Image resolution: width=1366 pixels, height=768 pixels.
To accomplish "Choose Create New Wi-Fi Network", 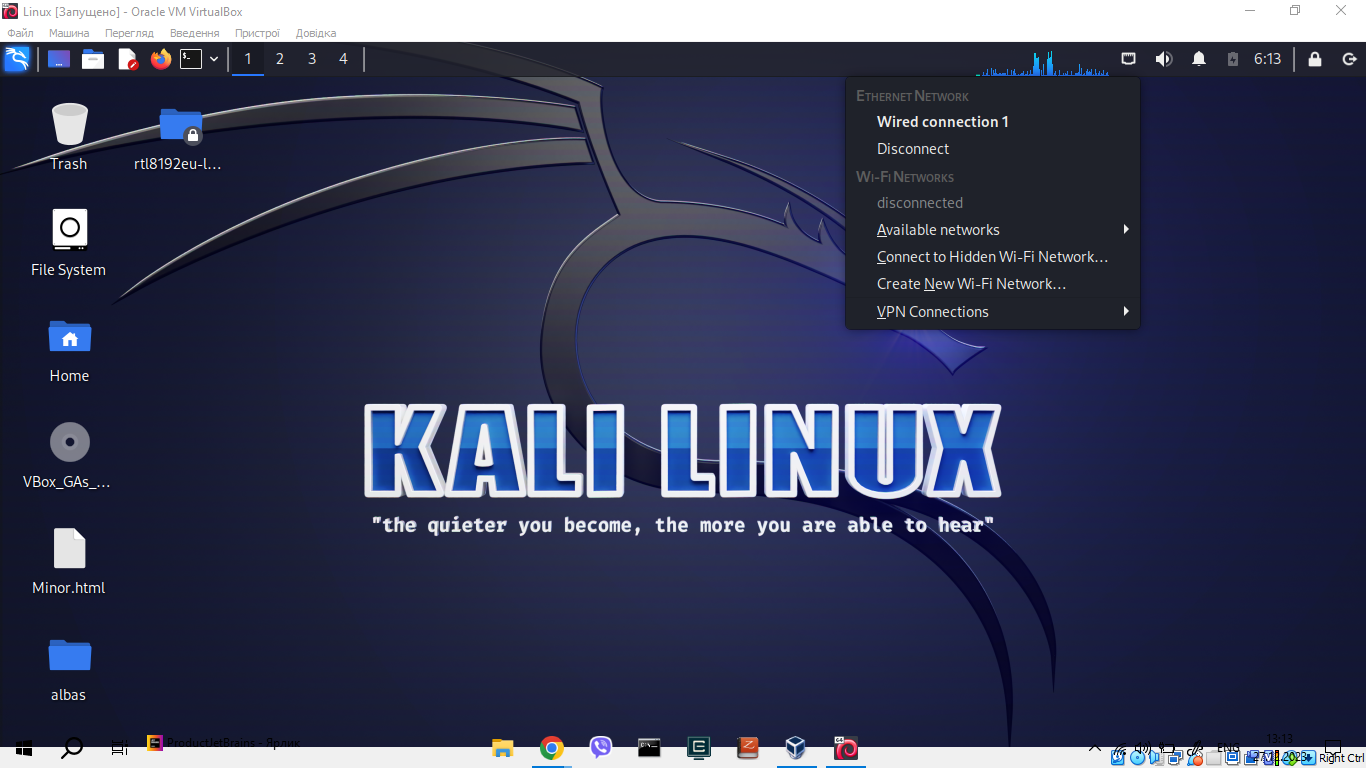I will coord(992,284).
